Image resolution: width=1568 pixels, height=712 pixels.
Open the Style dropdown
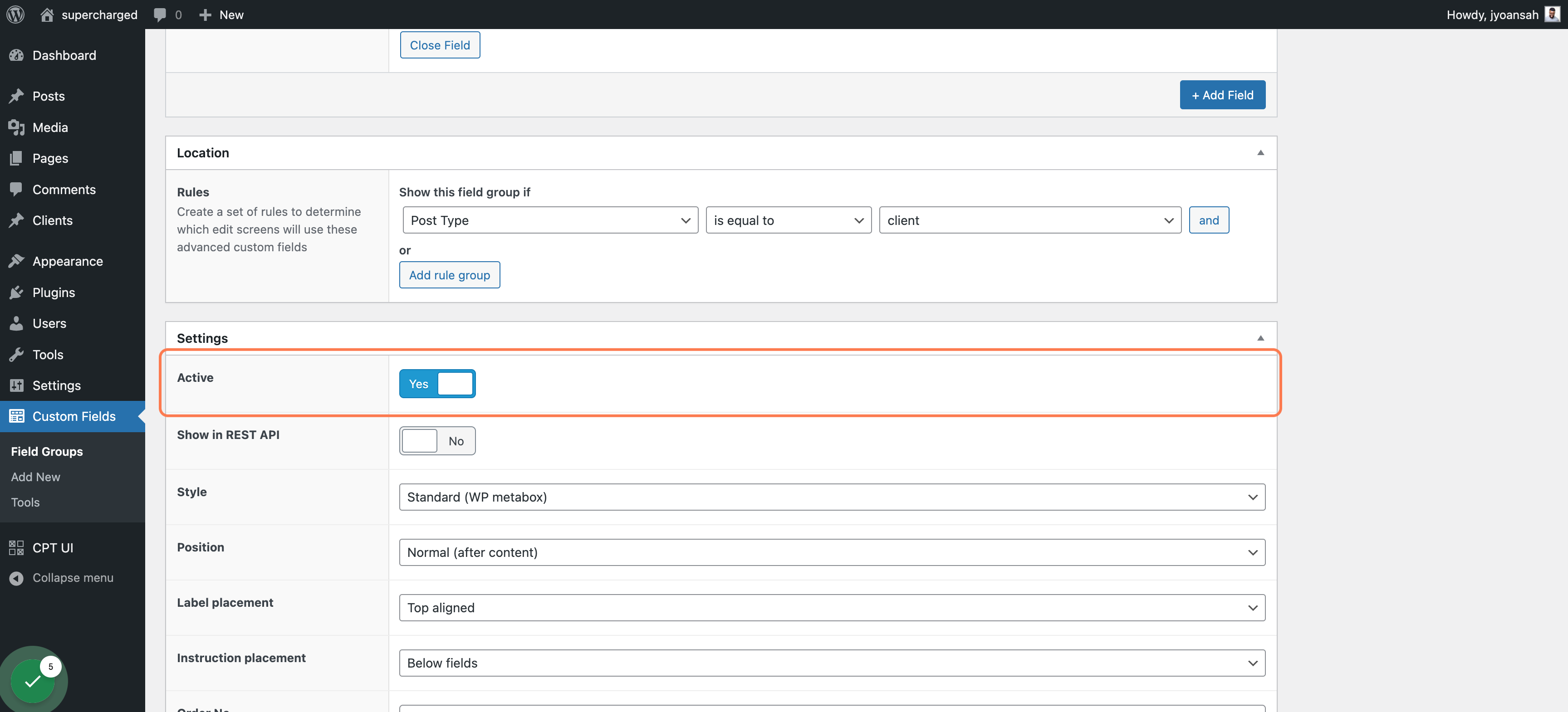coord(832,497)
